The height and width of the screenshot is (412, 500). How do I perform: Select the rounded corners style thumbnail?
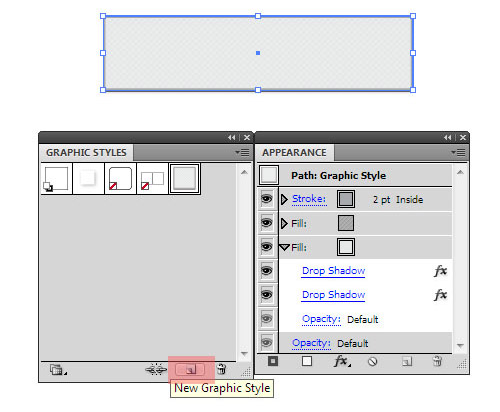click(x=120, y=179)
